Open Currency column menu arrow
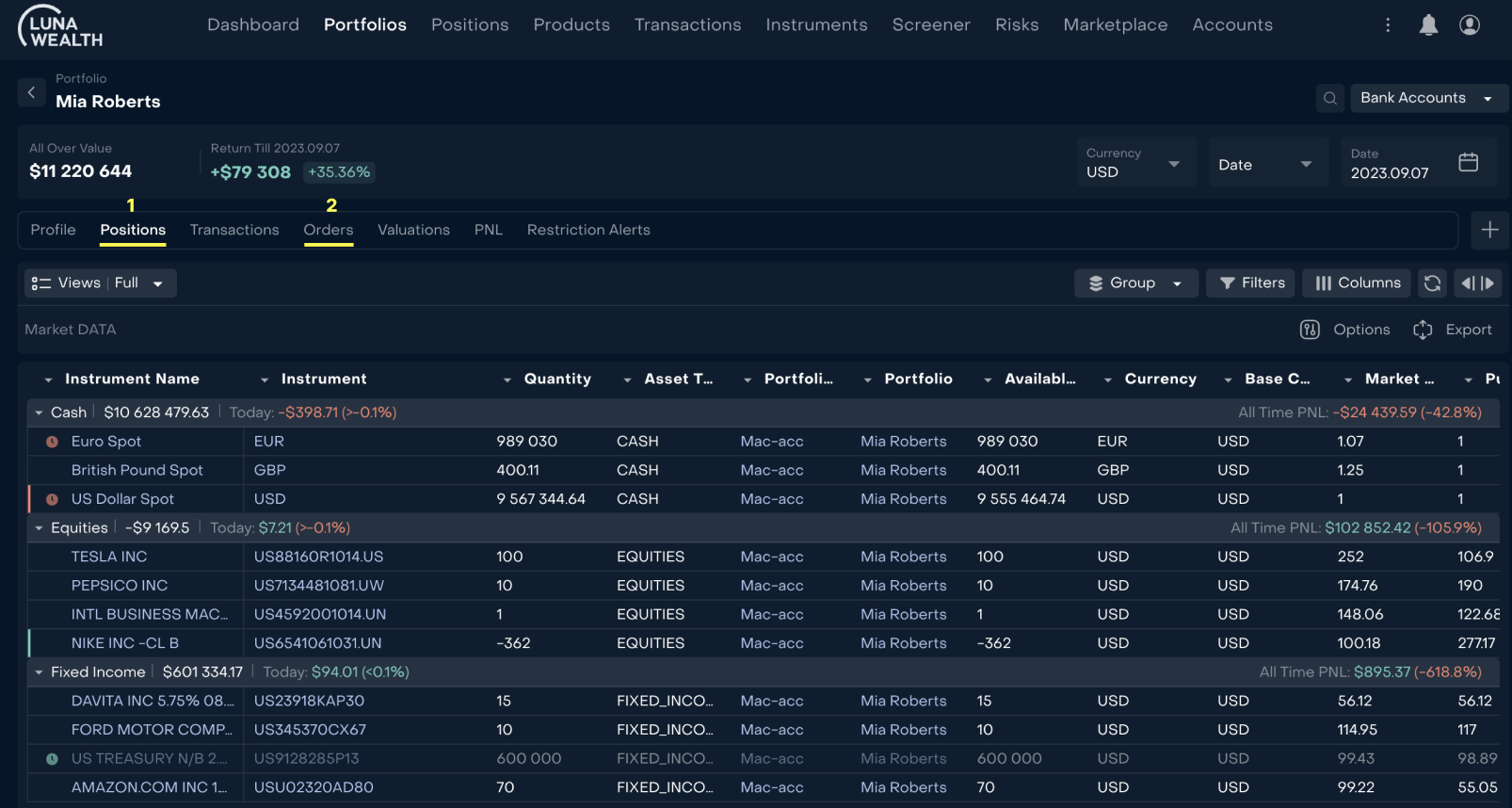The image size is (1512, 808). (x=1108, y=380)
